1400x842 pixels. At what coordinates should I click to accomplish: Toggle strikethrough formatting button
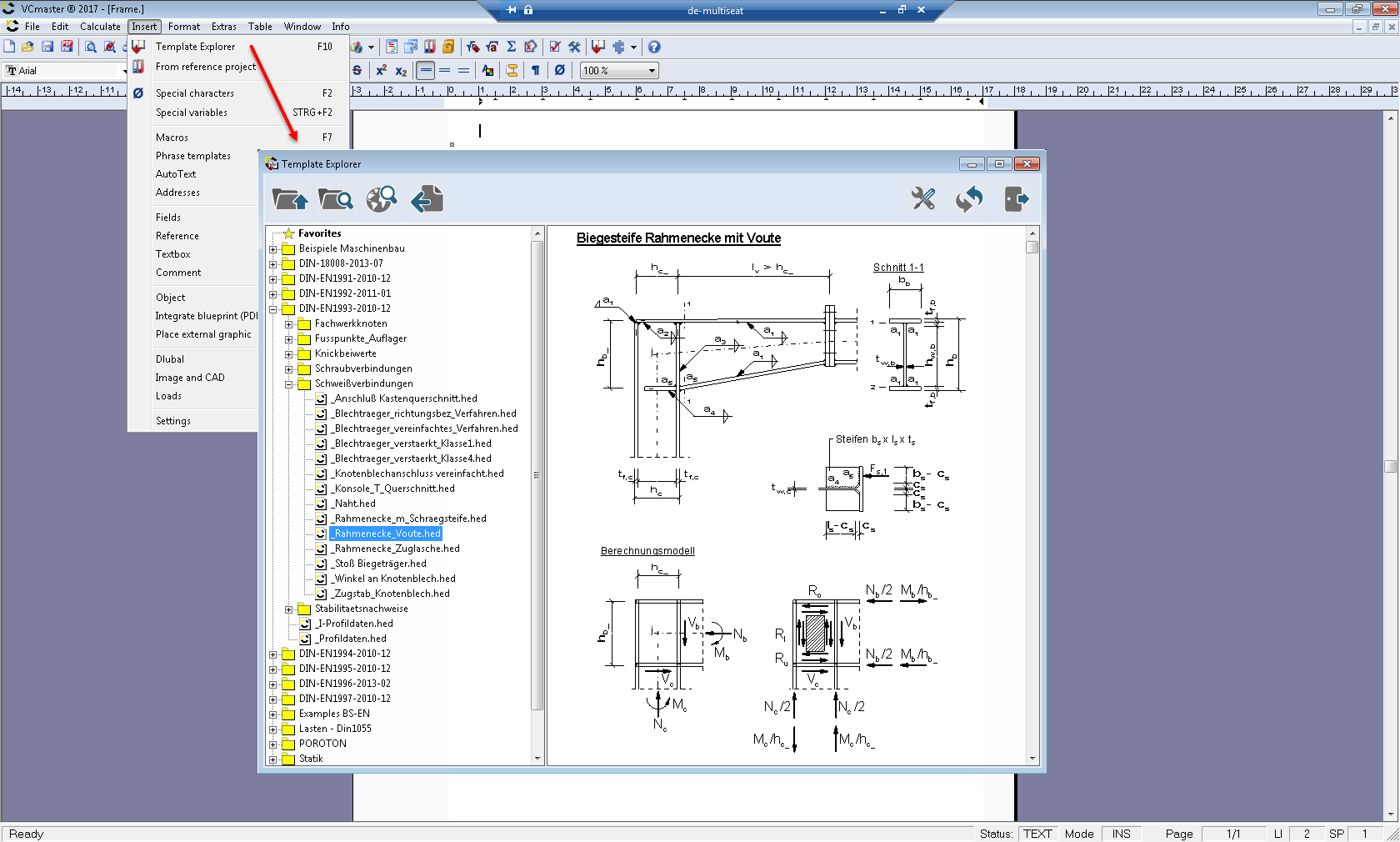[357, 71]
